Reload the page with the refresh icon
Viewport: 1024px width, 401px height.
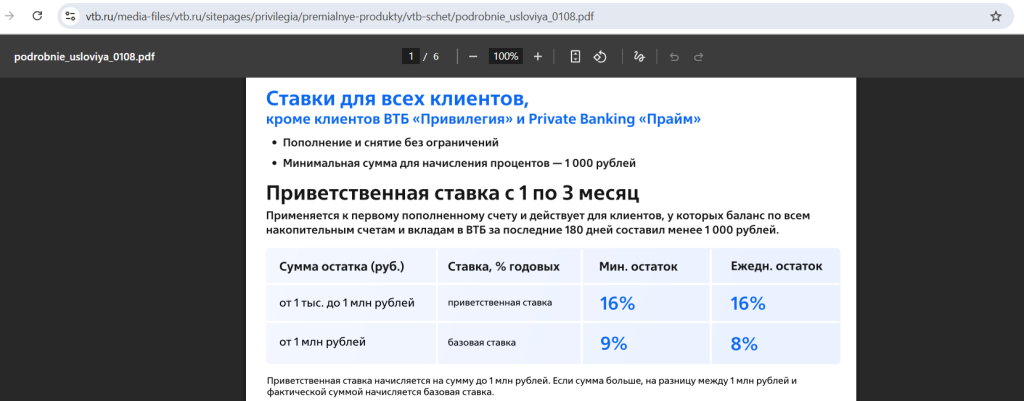pyautogui.click(x=37, y=16)
